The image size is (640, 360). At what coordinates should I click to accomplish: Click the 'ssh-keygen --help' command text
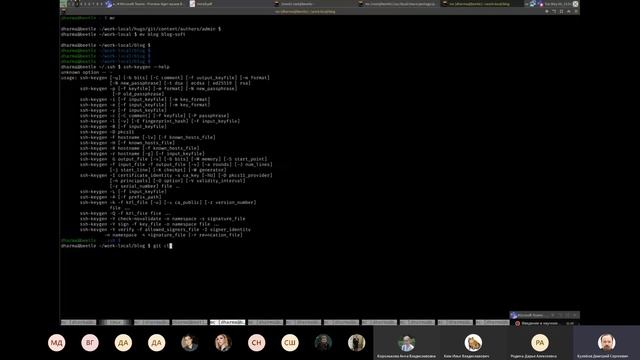point(146,67)
